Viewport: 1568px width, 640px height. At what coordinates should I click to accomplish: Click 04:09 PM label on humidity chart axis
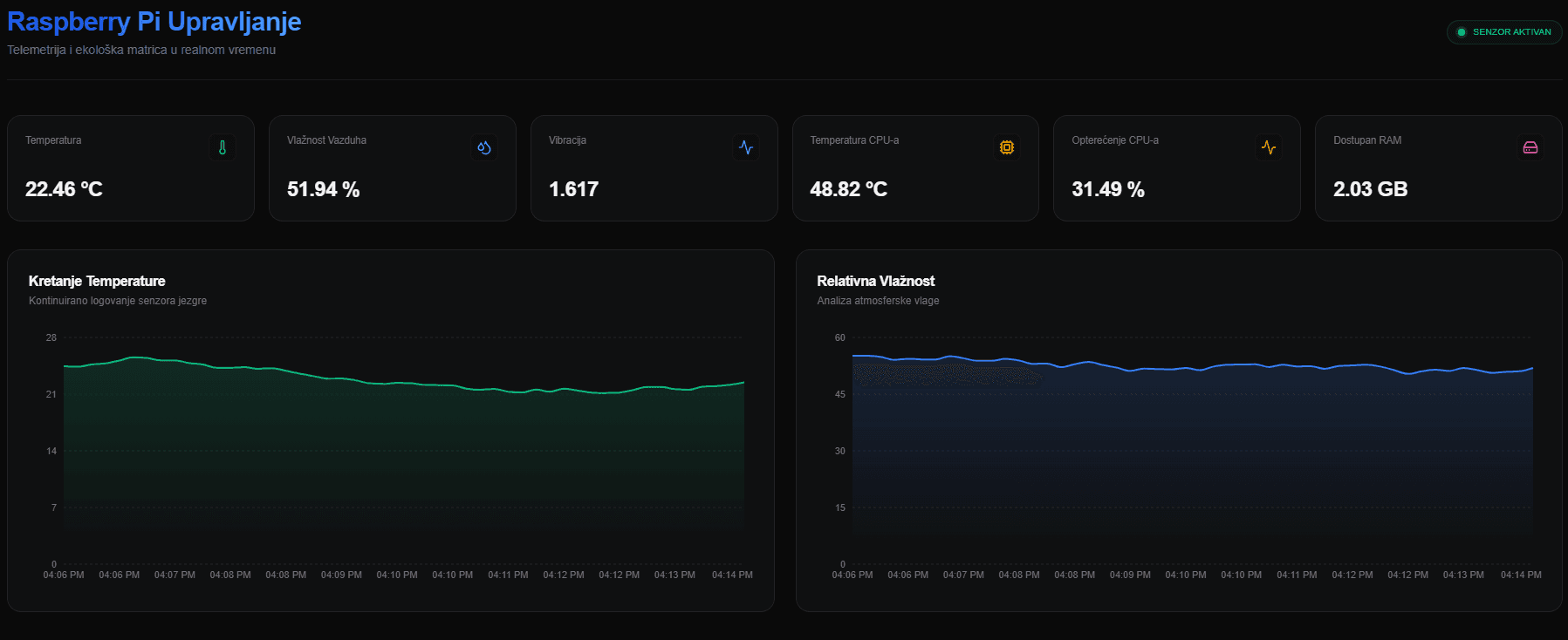(1130, 575)
